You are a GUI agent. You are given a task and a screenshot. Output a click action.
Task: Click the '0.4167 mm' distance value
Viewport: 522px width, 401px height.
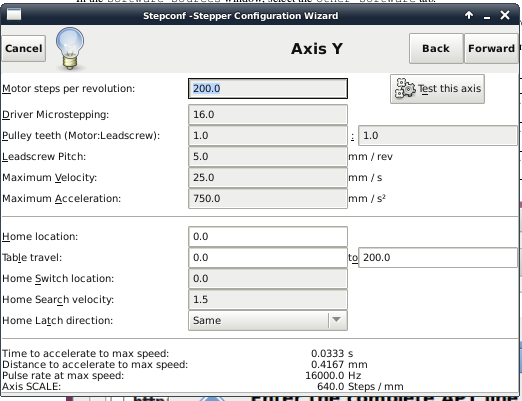339,364
